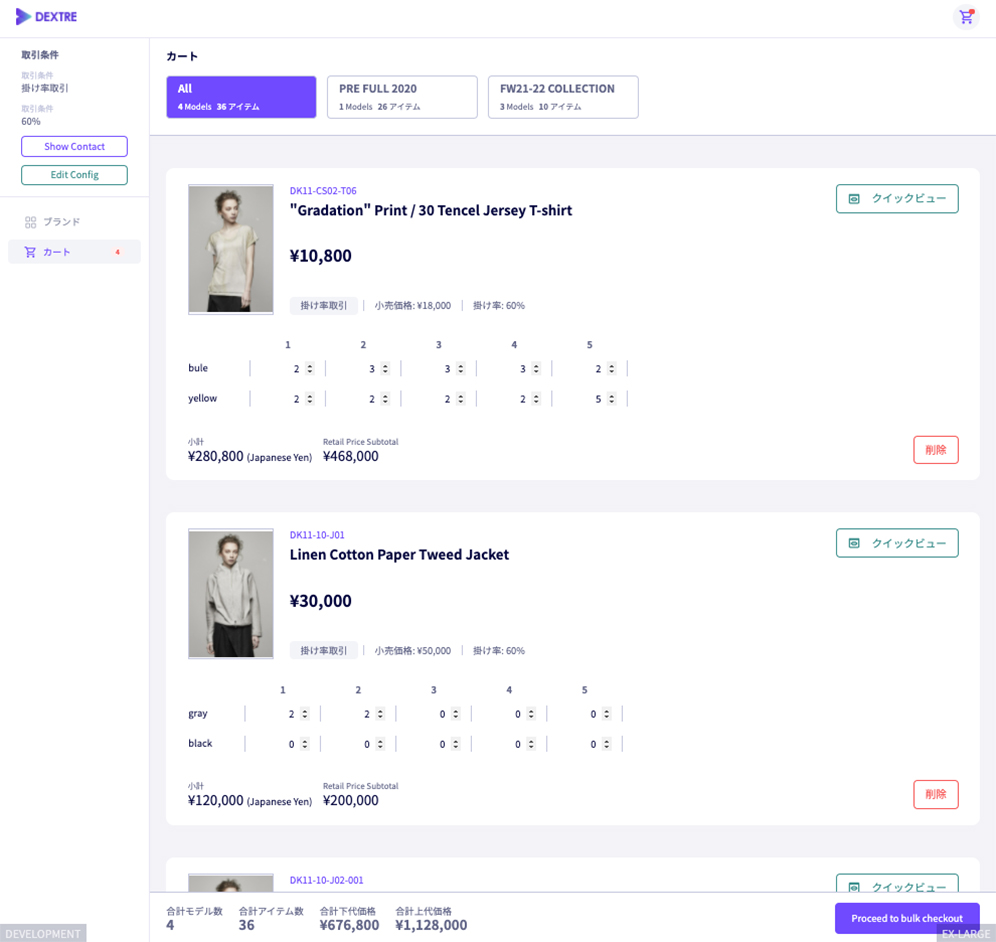Click the Linen Cotton Paper Tweed Jacket title

[x=399, y=555]
